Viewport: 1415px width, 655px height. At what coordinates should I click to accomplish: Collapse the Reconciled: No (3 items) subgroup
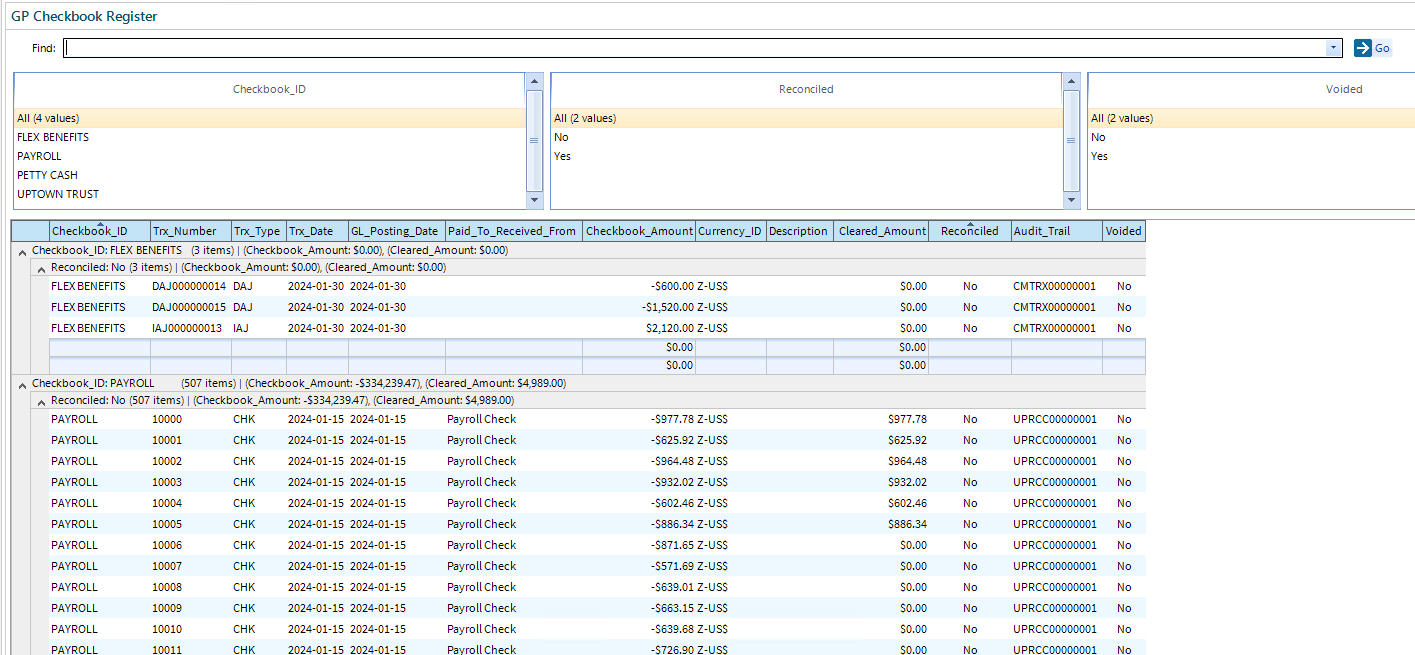[x=40, y=268]
